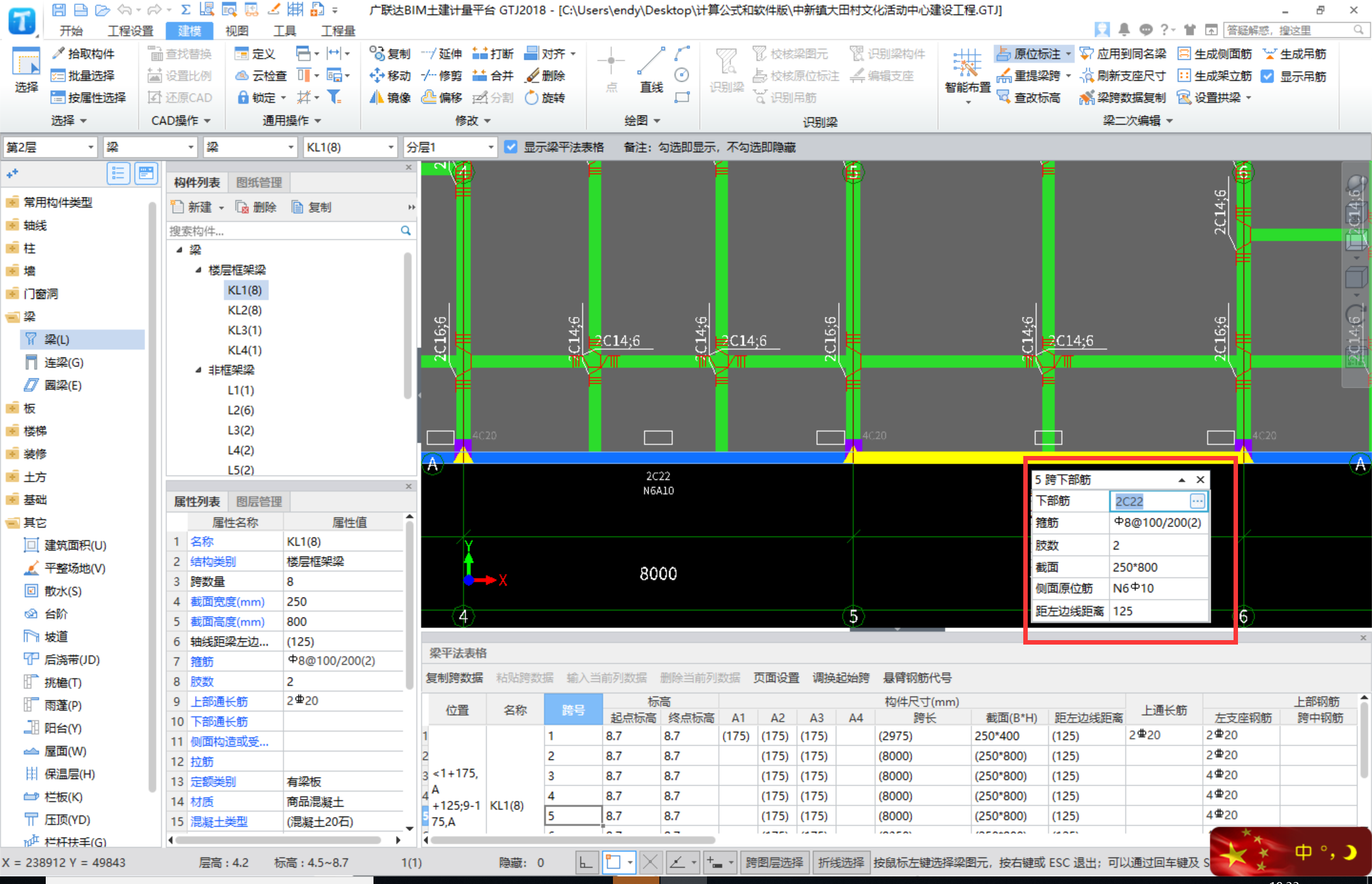1372x884 pixels.
Task: Select the 拾取构件 pick component tool
Action: (x=83, y=54)
